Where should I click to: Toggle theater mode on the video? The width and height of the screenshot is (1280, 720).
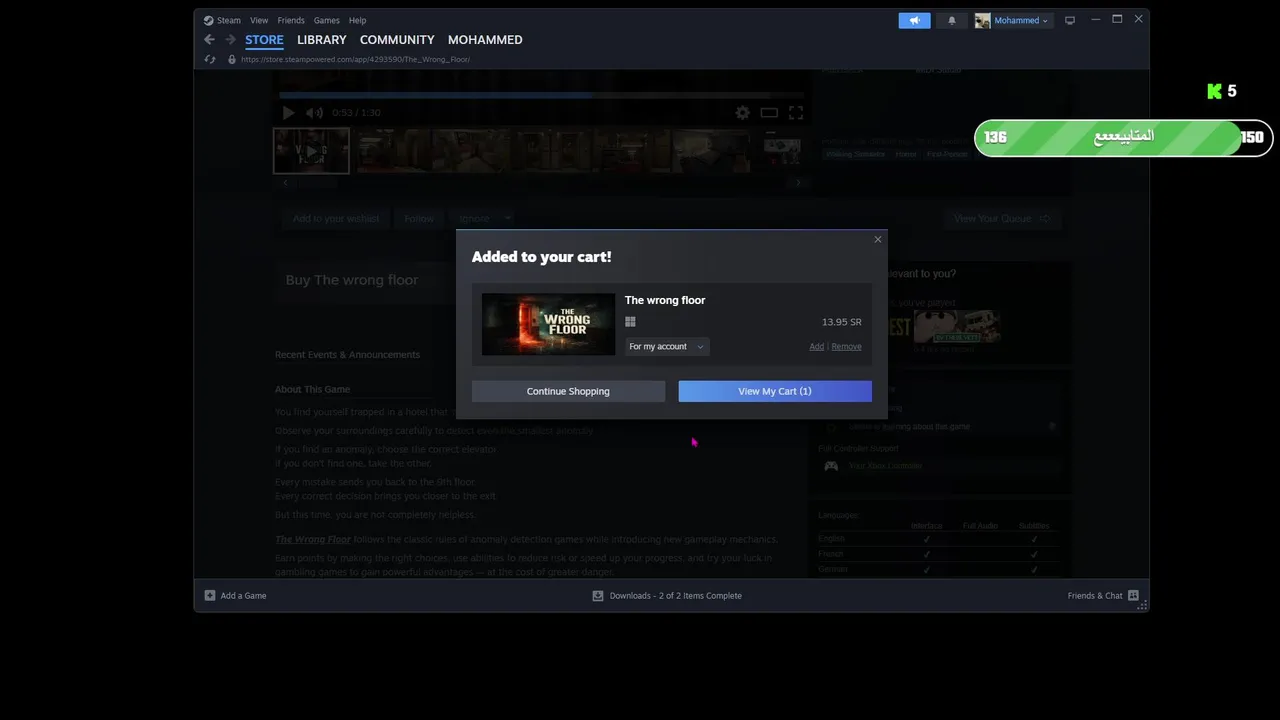pos(769,113)
